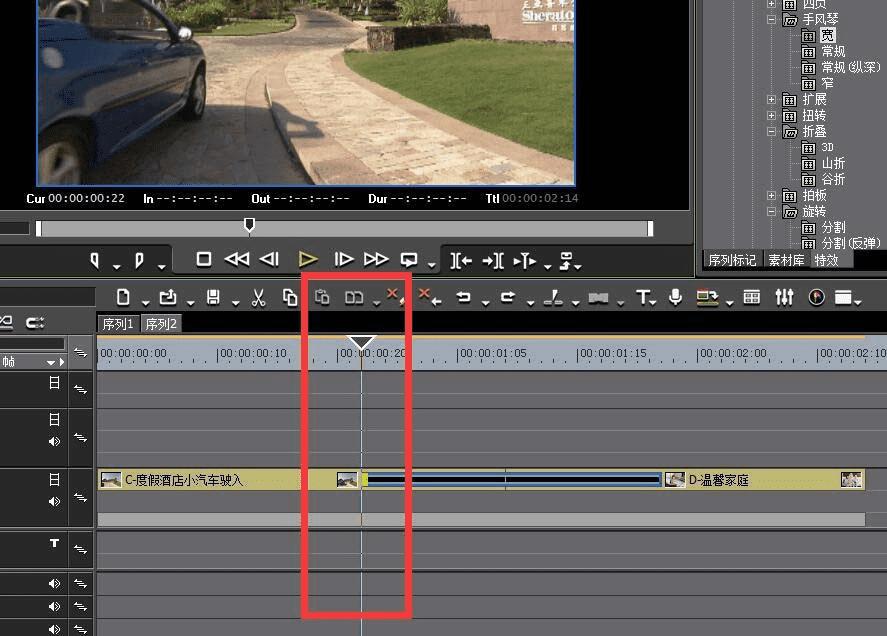Image resolution: width=887 pixels, height=636 pixels.
Task: Collapse the 折叠 effects folder
Action: point(771,131)
